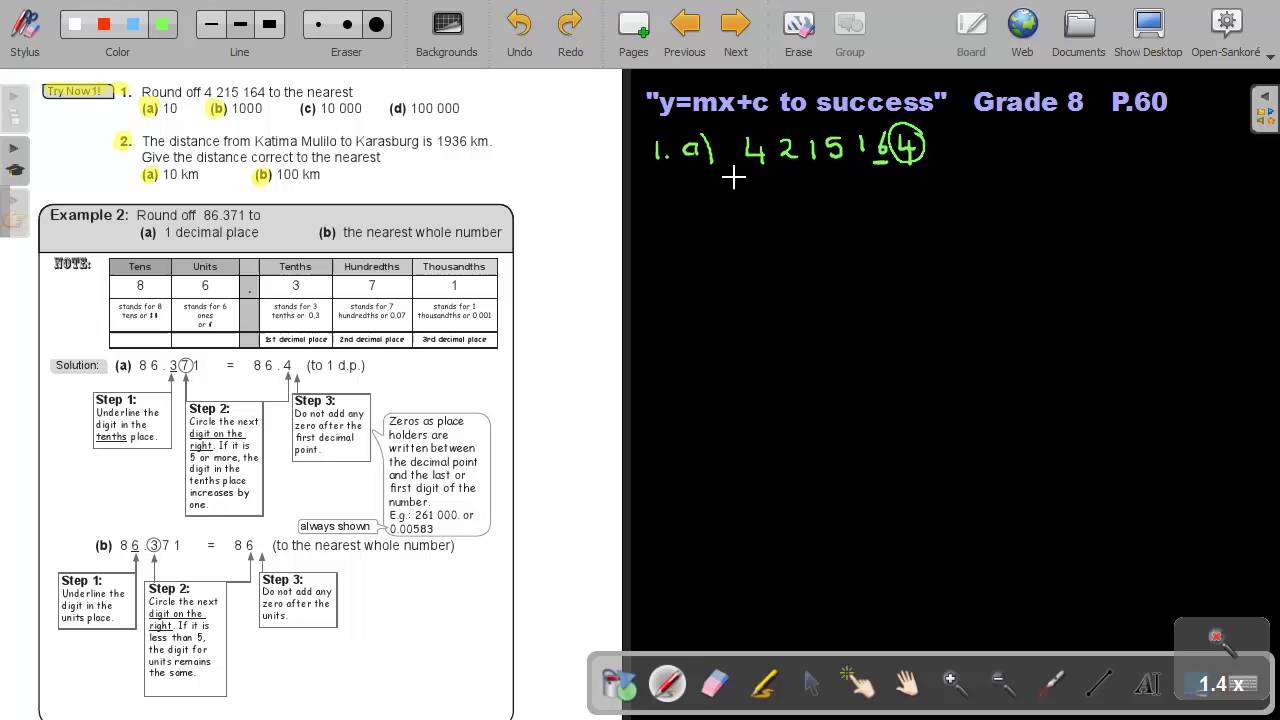Click the Undo button
1280x720 pixels.
tap(519, 33)
